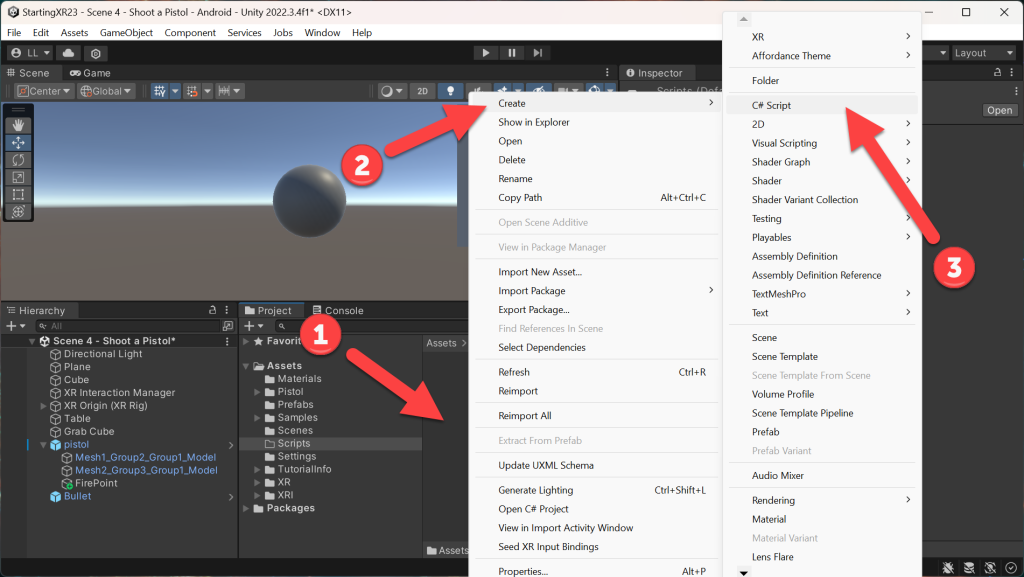
Task: Expand the Pistol folder in Project
Action: [257, 392]
